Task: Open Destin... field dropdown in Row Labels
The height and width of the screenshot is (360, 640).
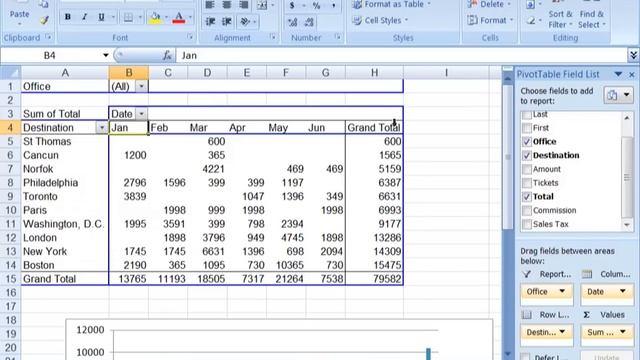Action: (562, 332)
